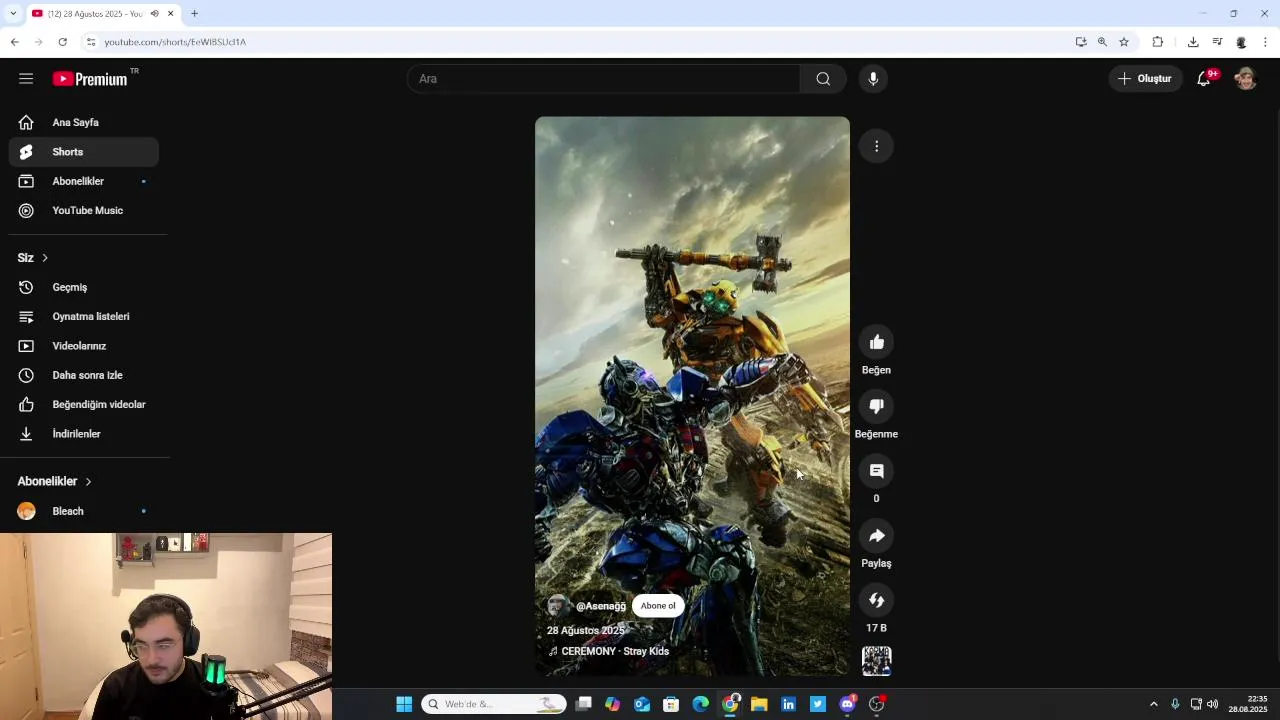Show hidden system tray icons
Image resolution: width=1280 pixels, height=720 pixels.
1153,704
